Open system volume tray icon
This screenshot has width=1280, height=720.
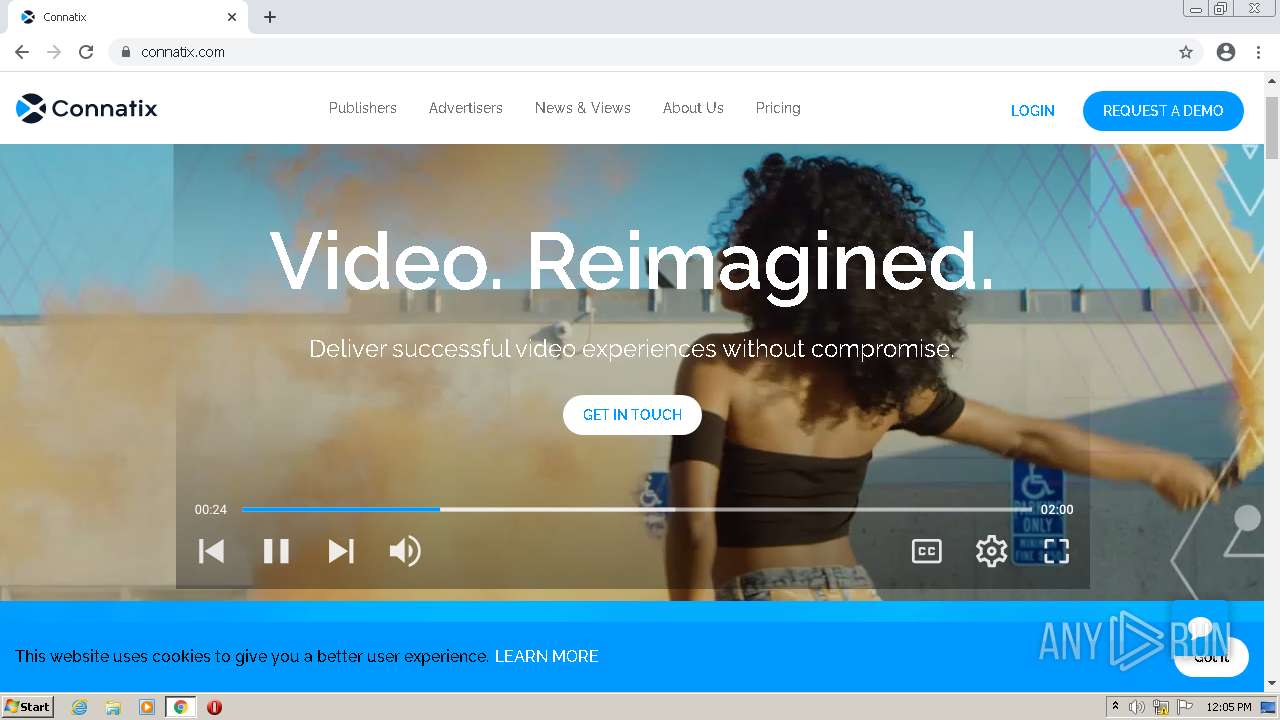(1137, 707)
